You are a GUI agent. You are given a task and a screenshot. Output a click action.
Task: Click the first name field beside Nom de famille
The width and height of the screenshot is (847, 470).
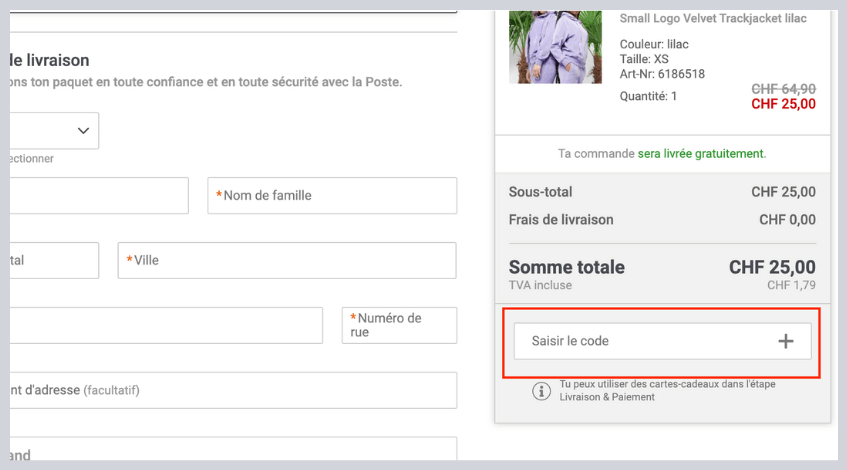(x=99, y=196)
